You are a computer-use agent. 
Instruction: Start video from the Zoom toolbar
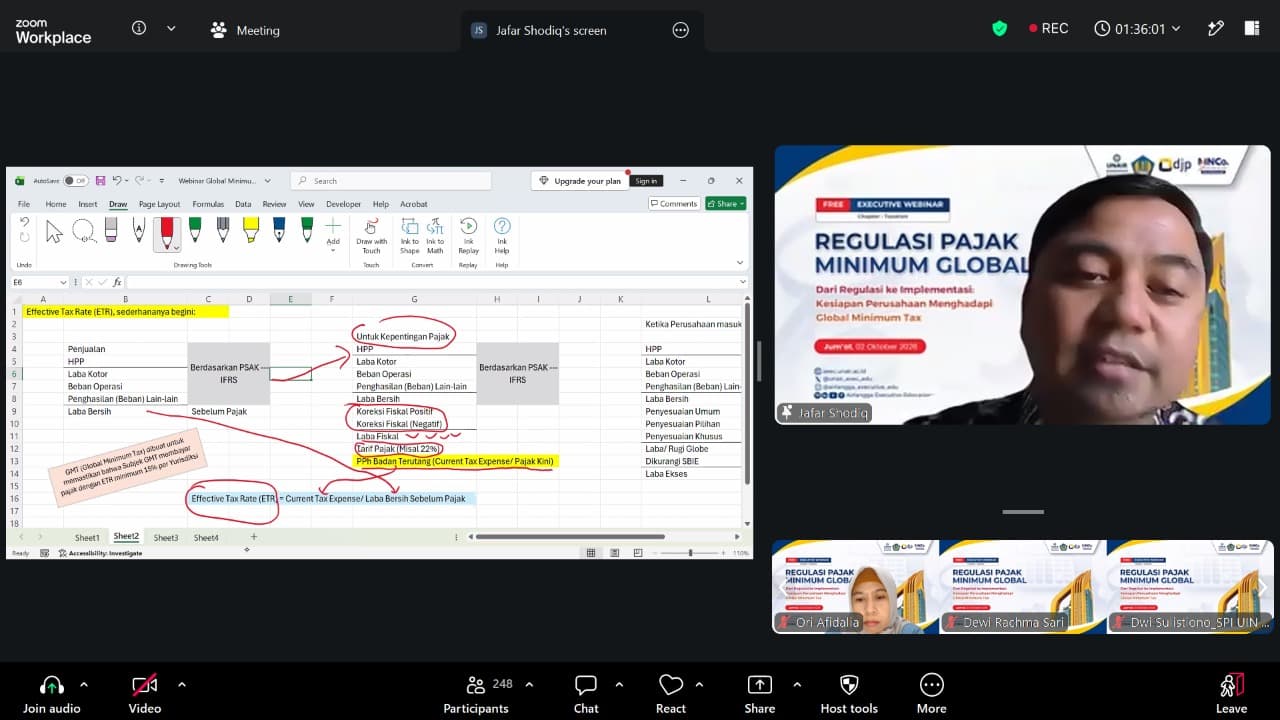click(145, 694)
